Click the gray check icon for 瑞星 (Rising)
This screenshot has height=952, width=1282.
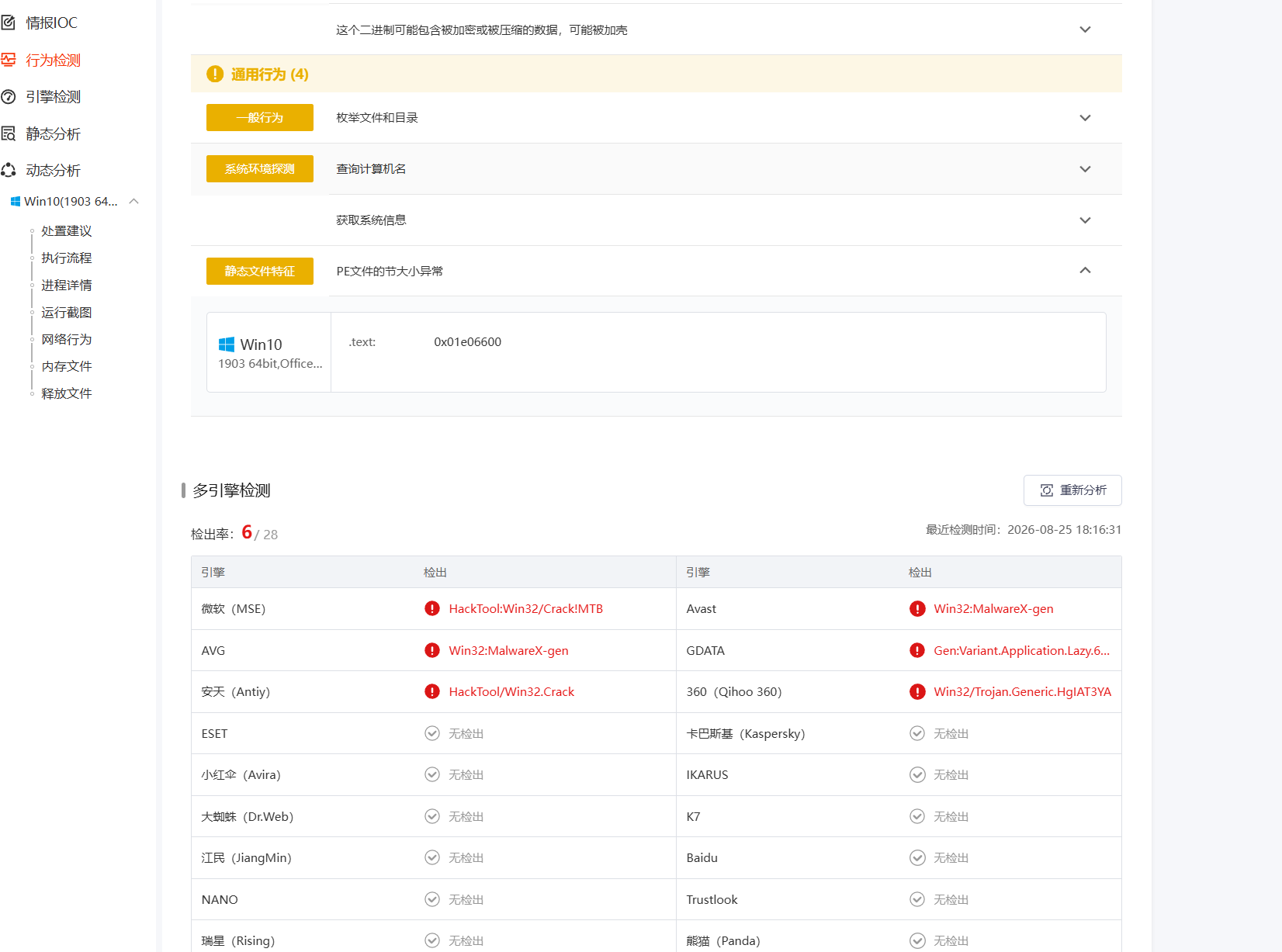(x=432, y=940)
